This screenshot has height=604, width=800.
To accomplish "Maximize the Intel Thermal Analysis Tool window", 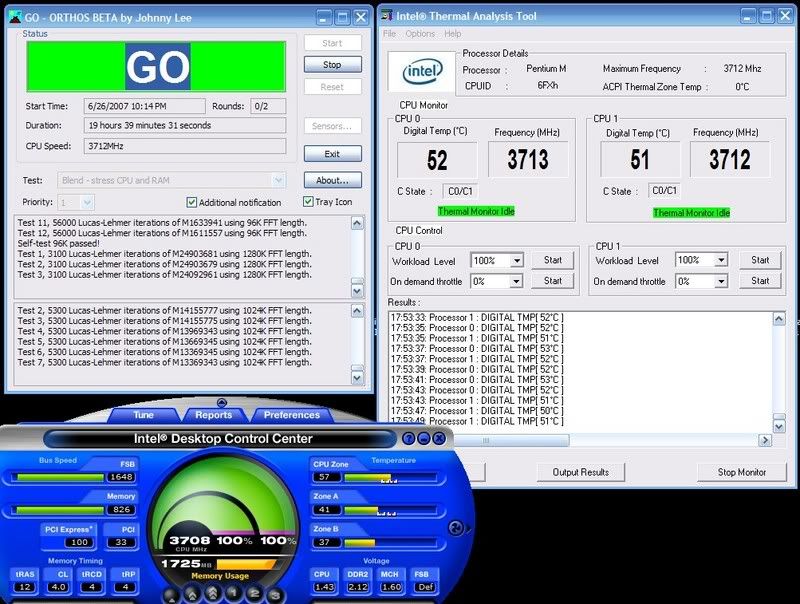I will pos(766,16).
